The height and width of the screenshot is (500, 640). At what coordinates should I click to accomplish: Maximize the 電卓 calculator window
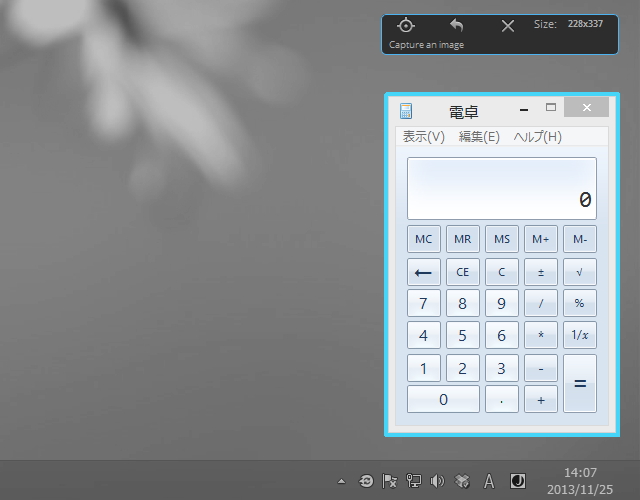551,107
